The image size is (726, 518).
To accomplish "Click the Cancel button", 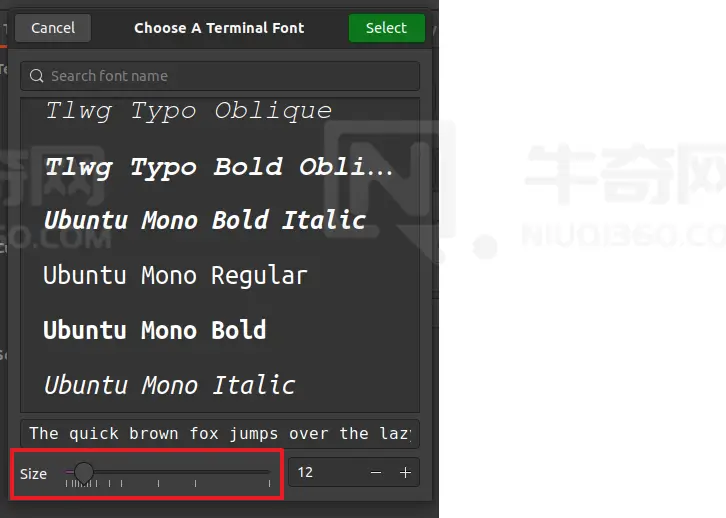I will pos(53,28).
